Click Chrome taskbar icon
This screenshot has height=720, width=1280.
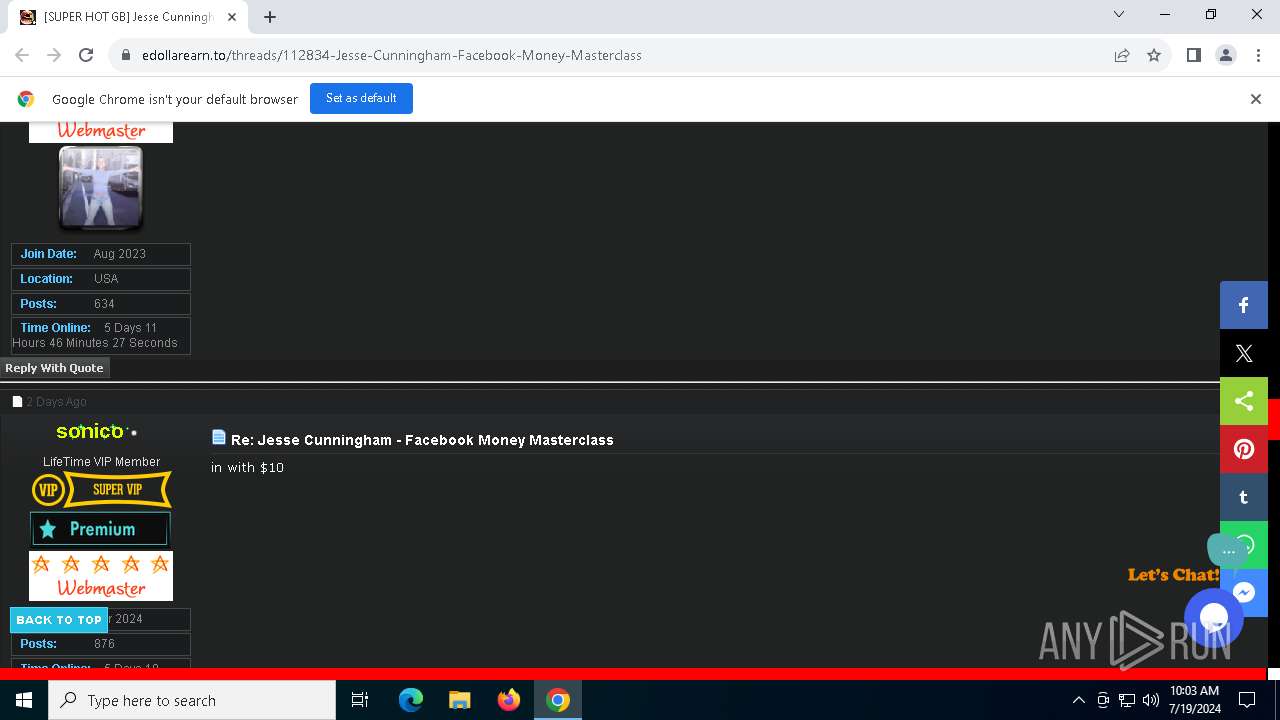tap(558, 700)
